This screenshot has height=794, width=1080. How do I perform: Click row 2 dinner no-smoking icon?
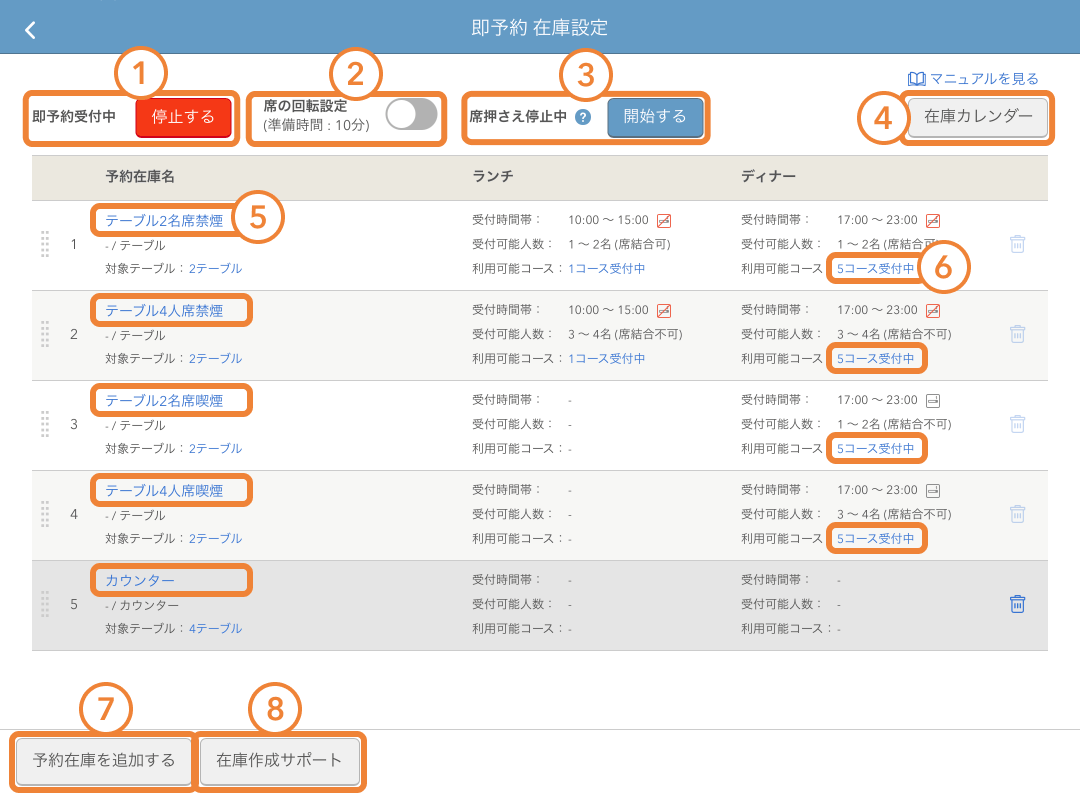coord(933,311)
